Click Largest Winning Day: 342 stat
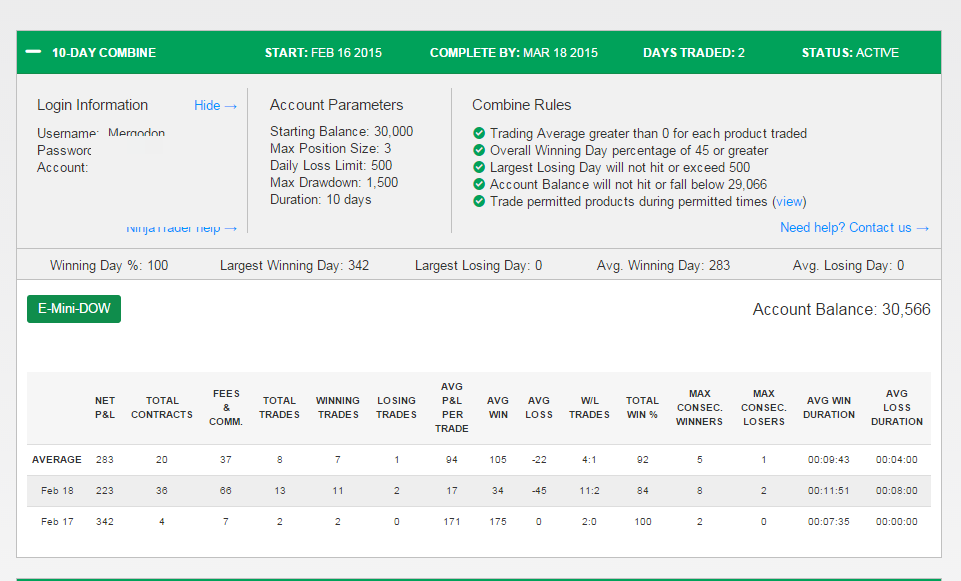 pos(294,265)
